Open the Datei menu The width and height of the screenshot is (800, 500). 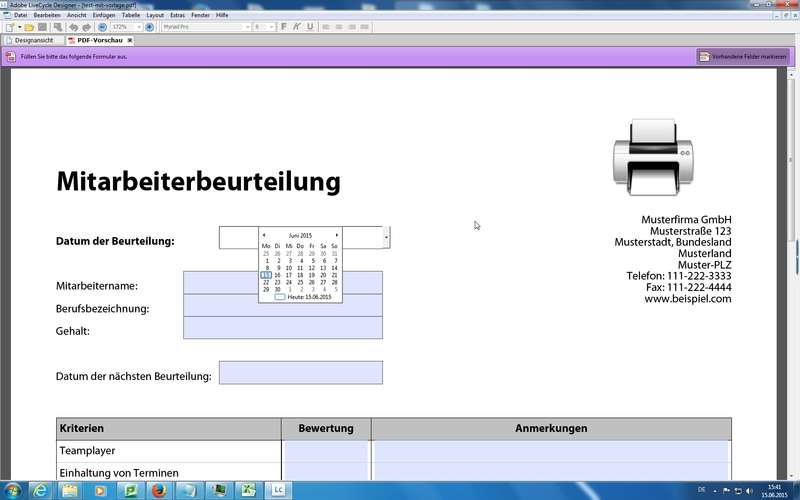pyautogui.click(x=20, y=15)
